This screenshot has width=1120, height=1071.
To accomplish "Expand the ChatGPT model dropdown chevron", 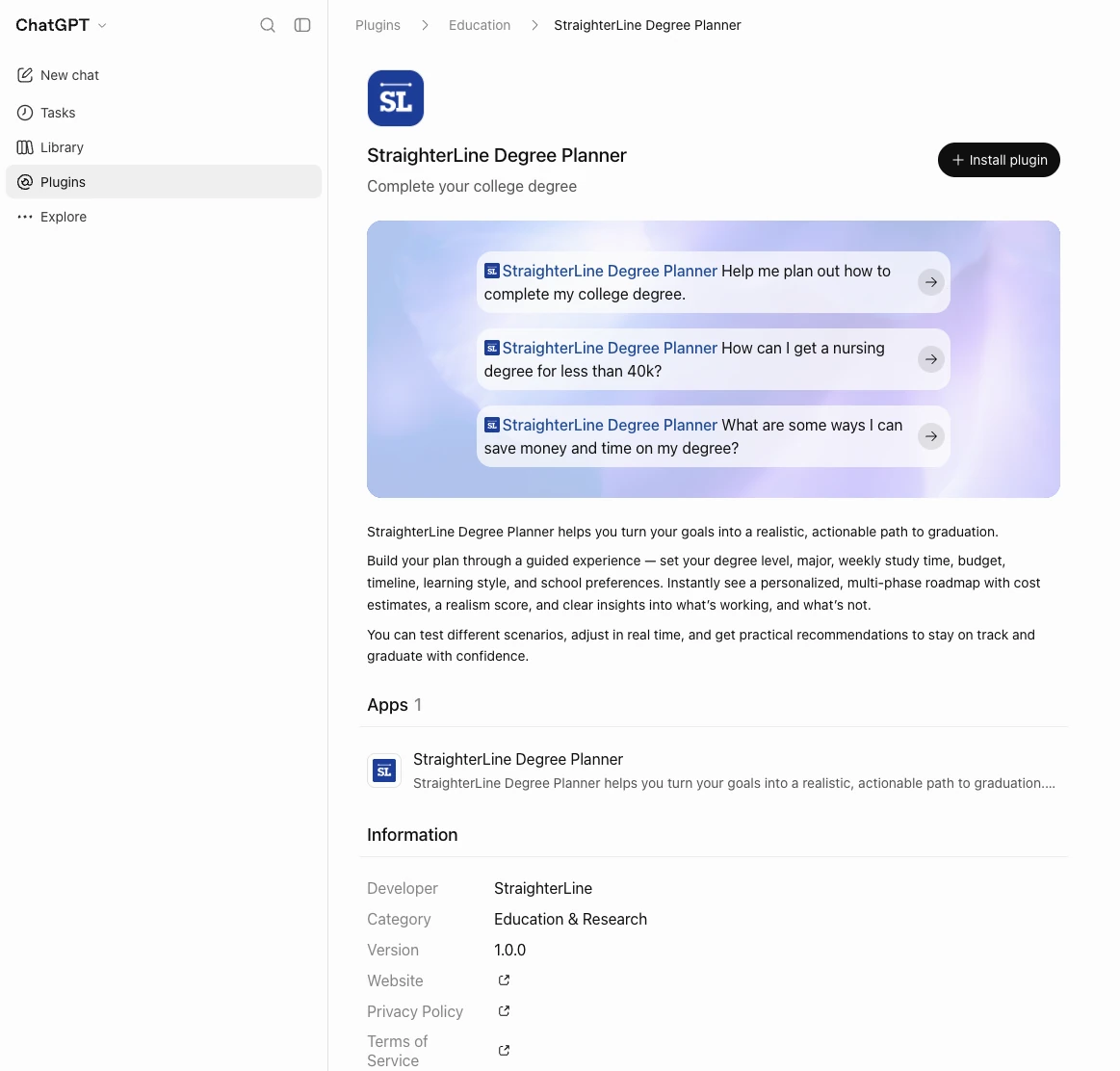I will click(102, 26).
